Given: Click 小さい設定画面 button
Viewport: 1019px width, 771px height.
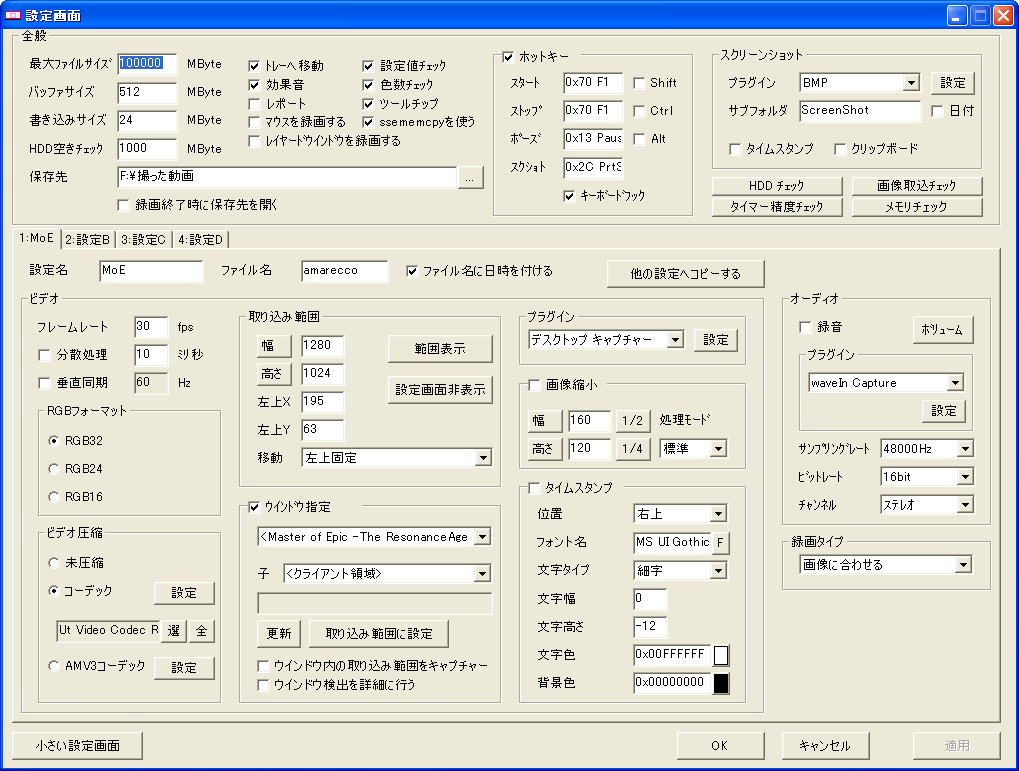Looking at the screenshot, I should 77,746.
